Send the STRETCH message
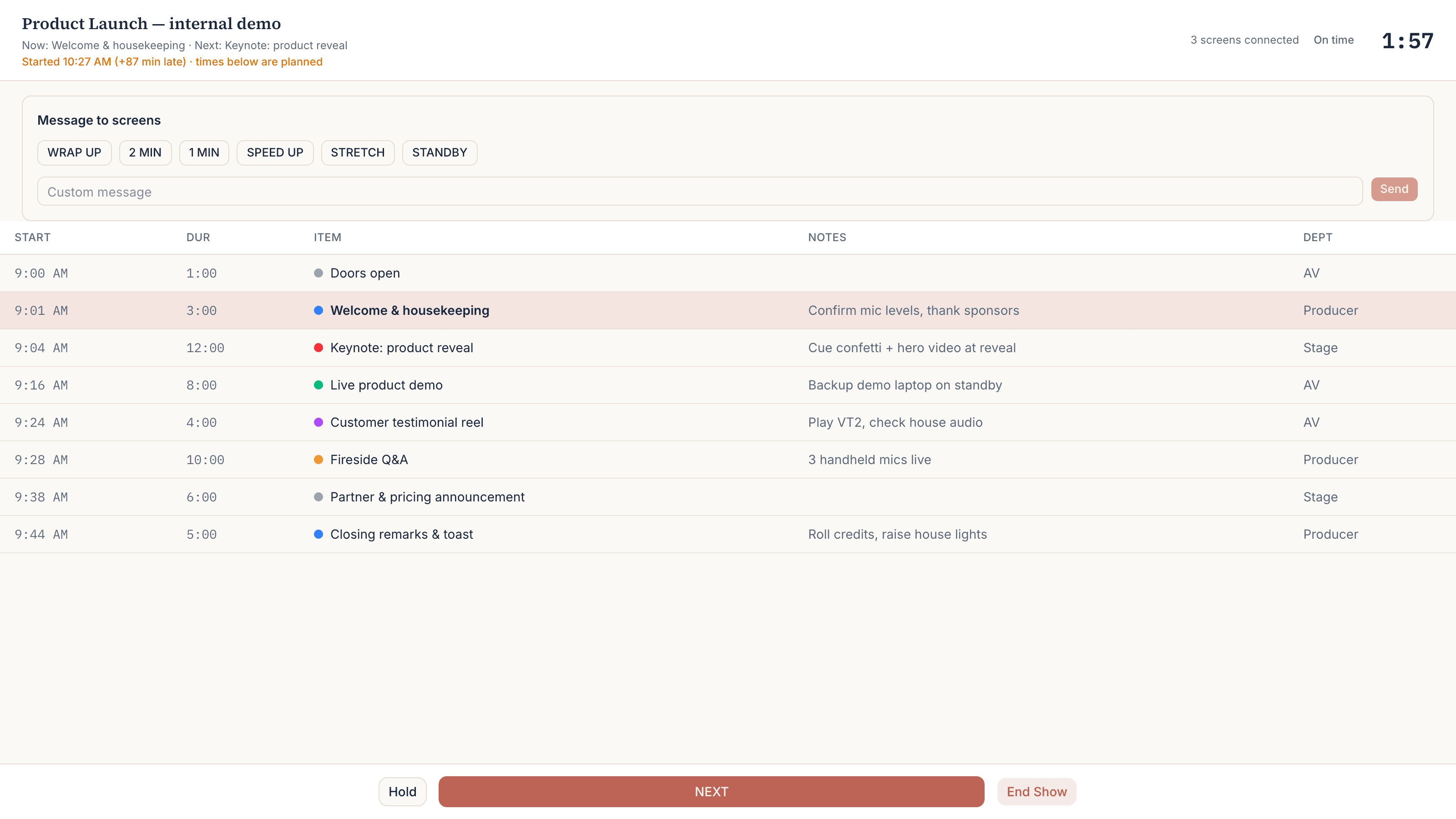The height and width of the screenshot is (819, 1456). coord(358,152)
